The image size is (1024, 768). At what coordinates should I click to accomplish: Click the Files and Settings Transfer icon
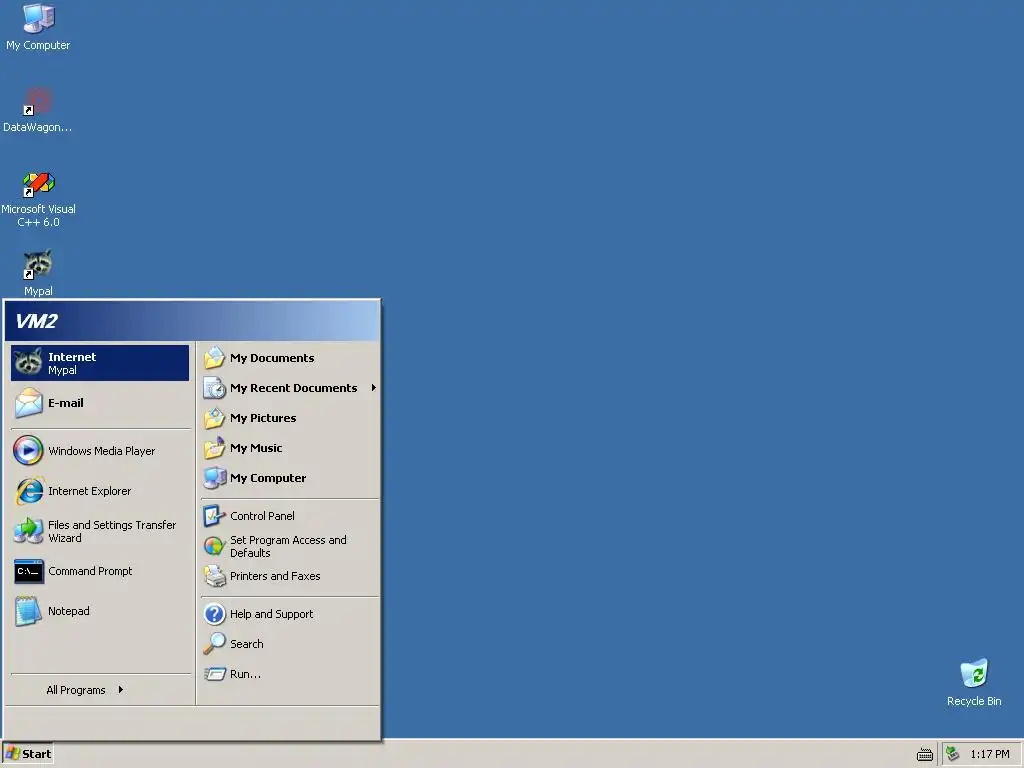coord(28,531)
